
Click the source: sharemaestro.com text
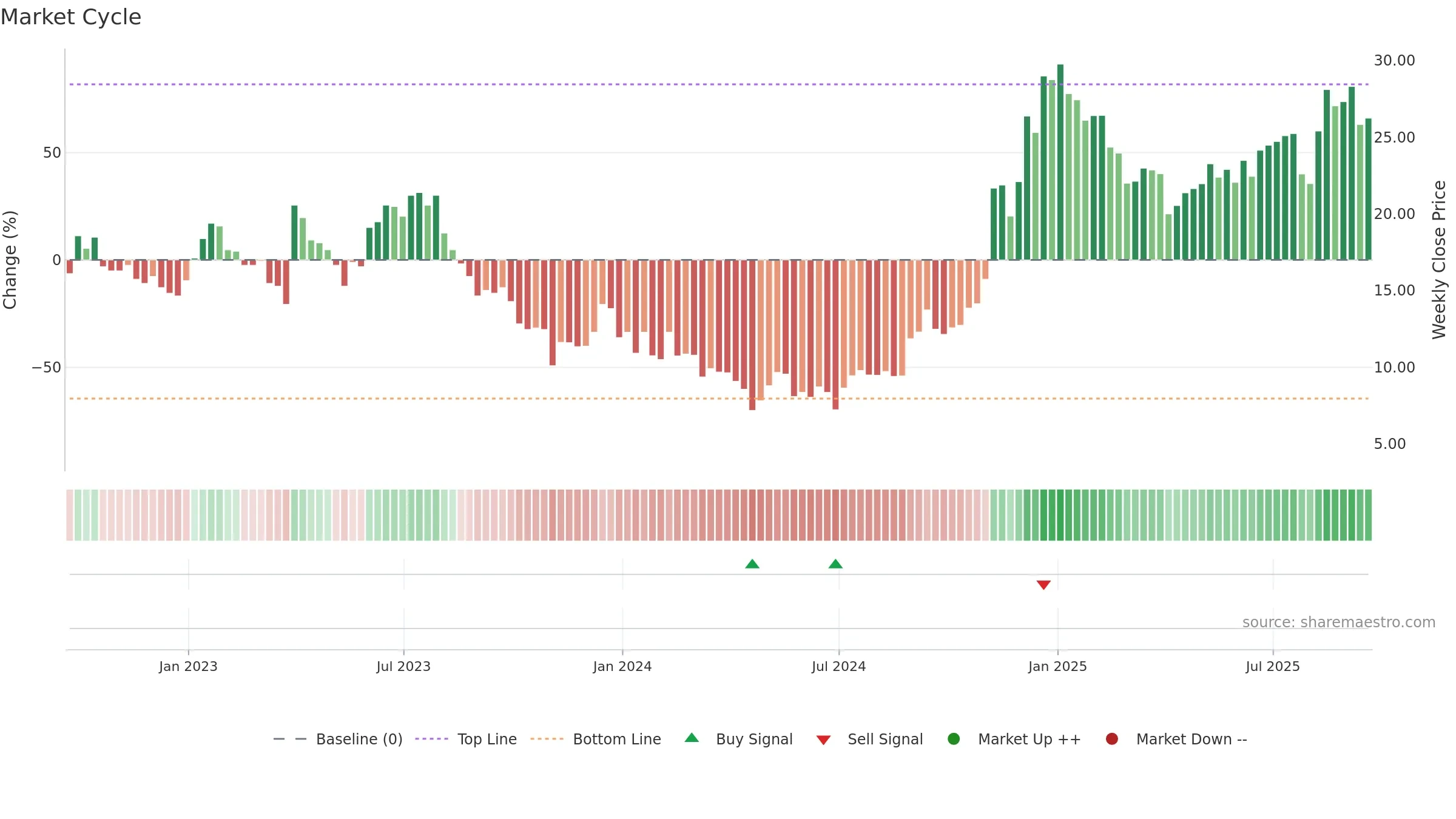point(1339,622)
